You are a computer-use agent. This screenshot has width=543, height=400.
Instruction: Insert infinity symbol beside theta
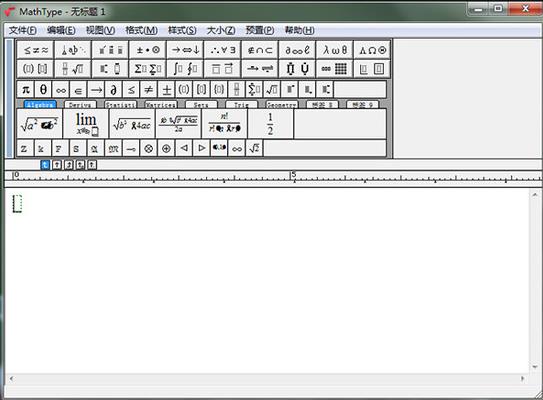click(61, 90)
